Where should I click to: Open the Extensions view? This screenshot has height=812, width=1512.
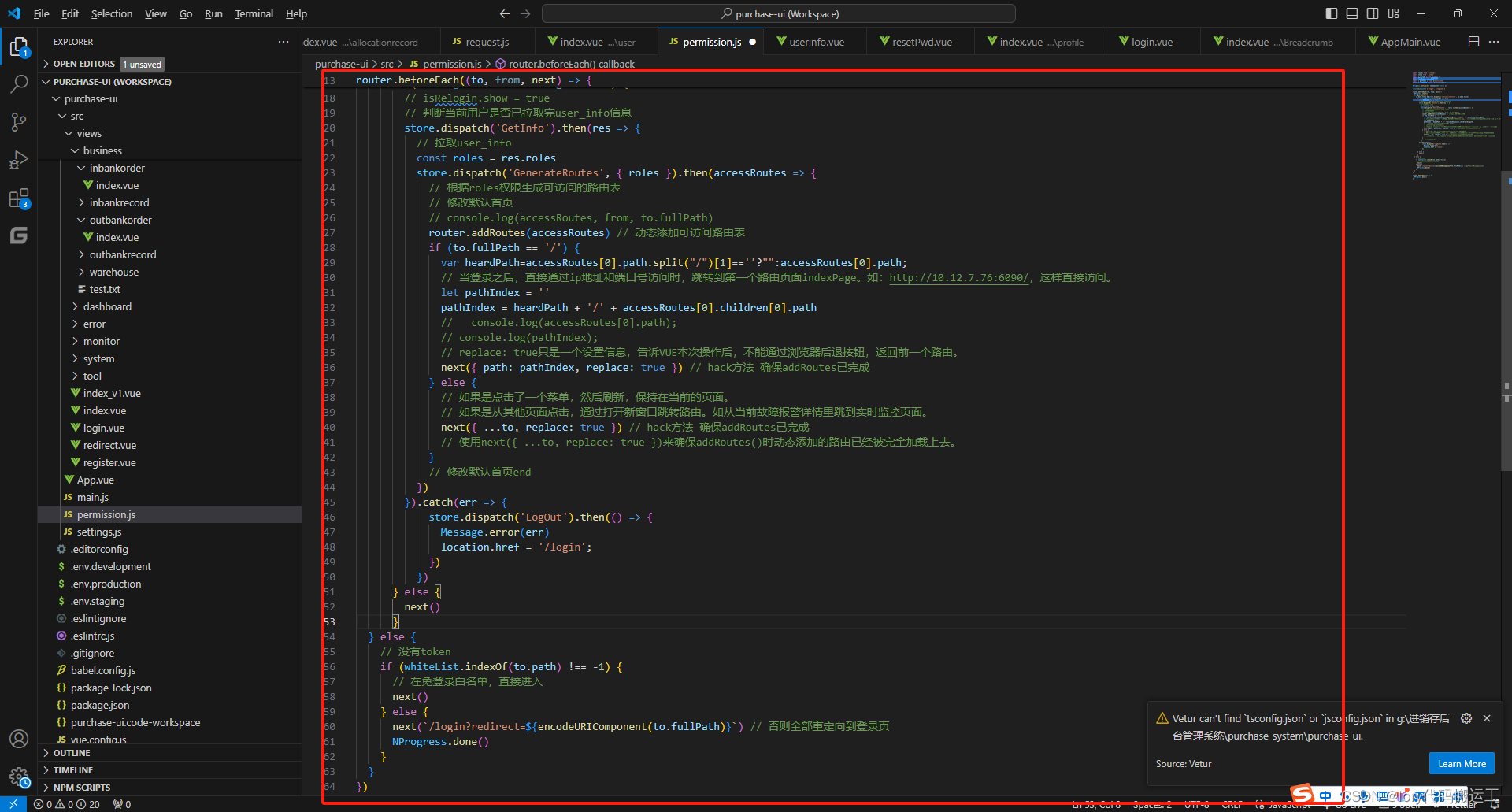pyautogui.click(x=19, y=198)
